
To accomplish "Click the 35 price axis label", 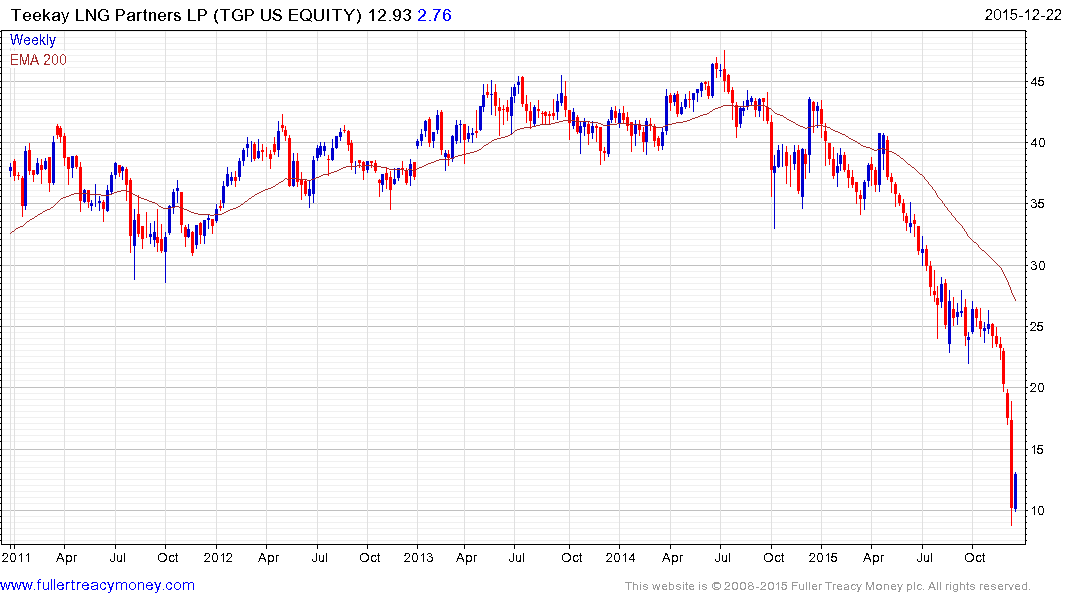I will pyautogui.click(x=1037, y=204).
